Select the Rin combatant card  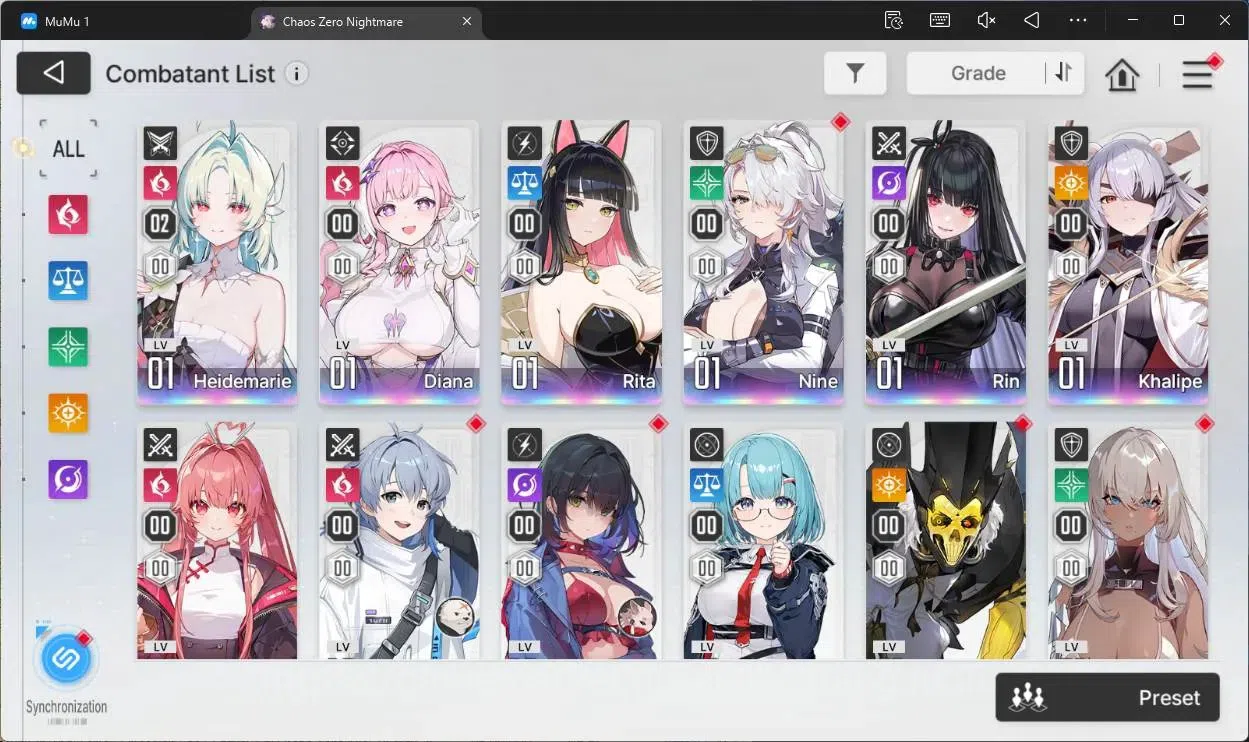(x=945, y=263)
